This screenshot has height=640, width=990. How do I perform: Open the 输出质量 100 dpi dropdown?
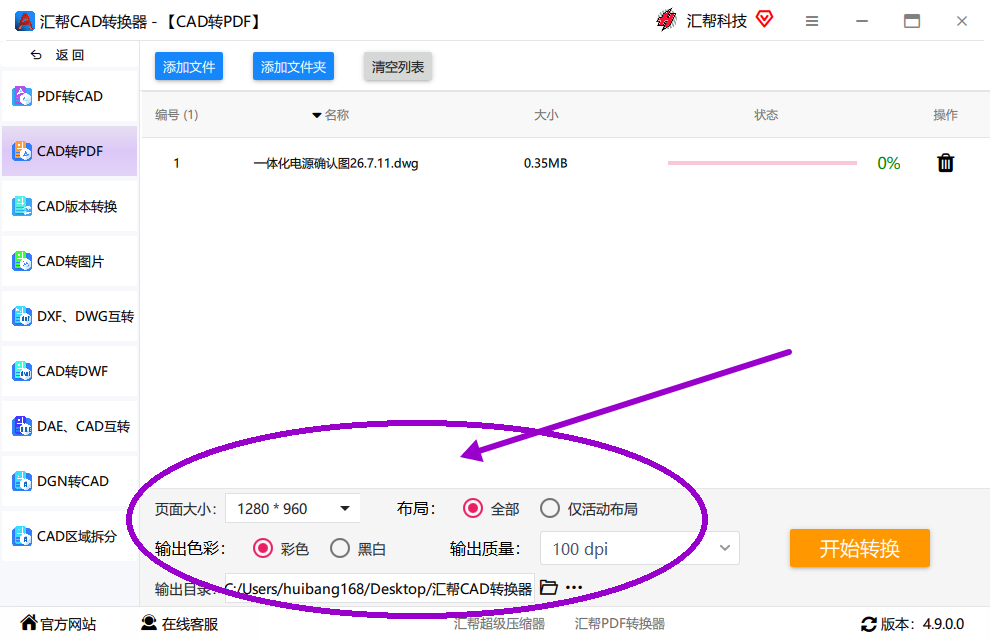[x=640, y=548]
